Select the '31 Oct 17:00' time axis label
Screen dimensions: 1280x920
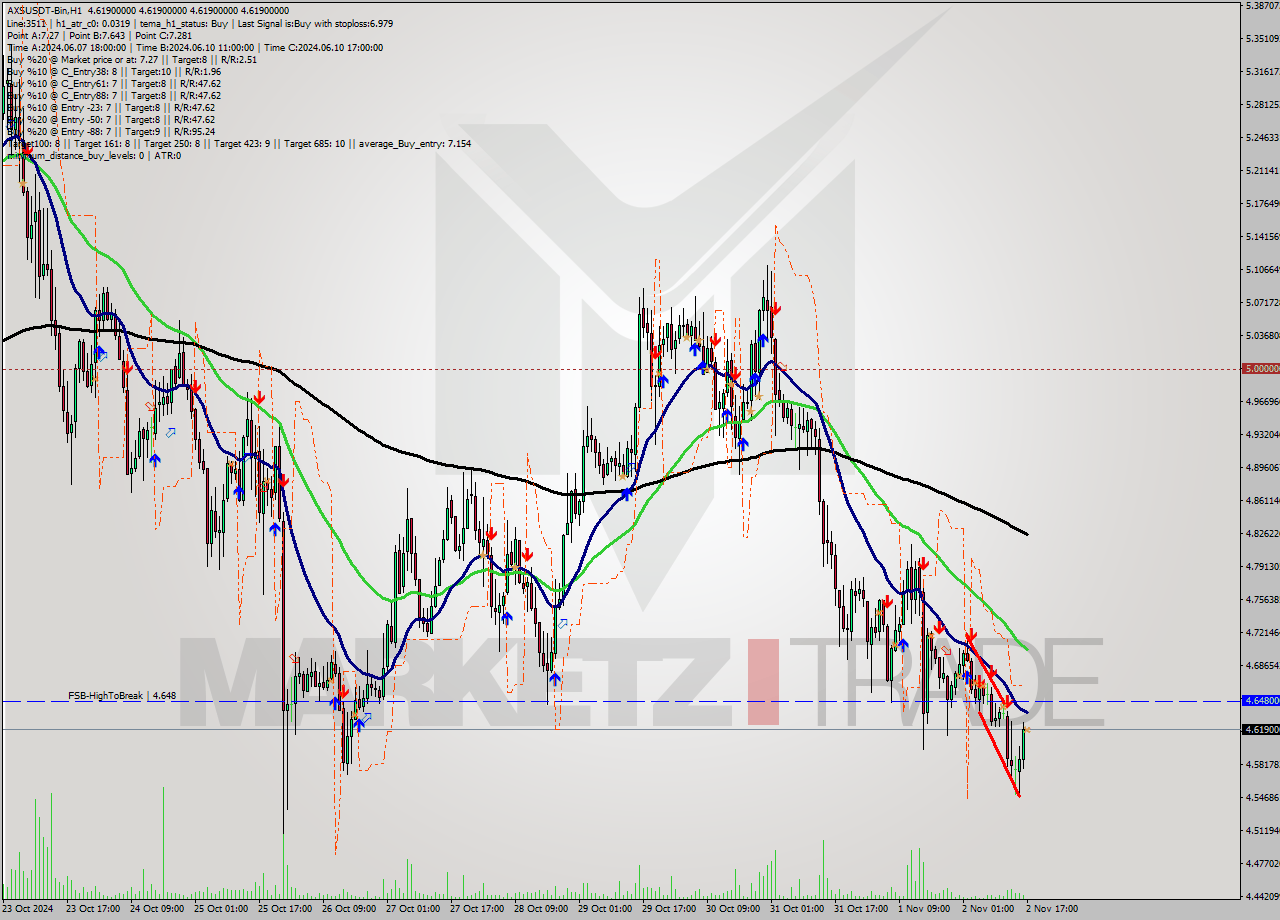861,909
